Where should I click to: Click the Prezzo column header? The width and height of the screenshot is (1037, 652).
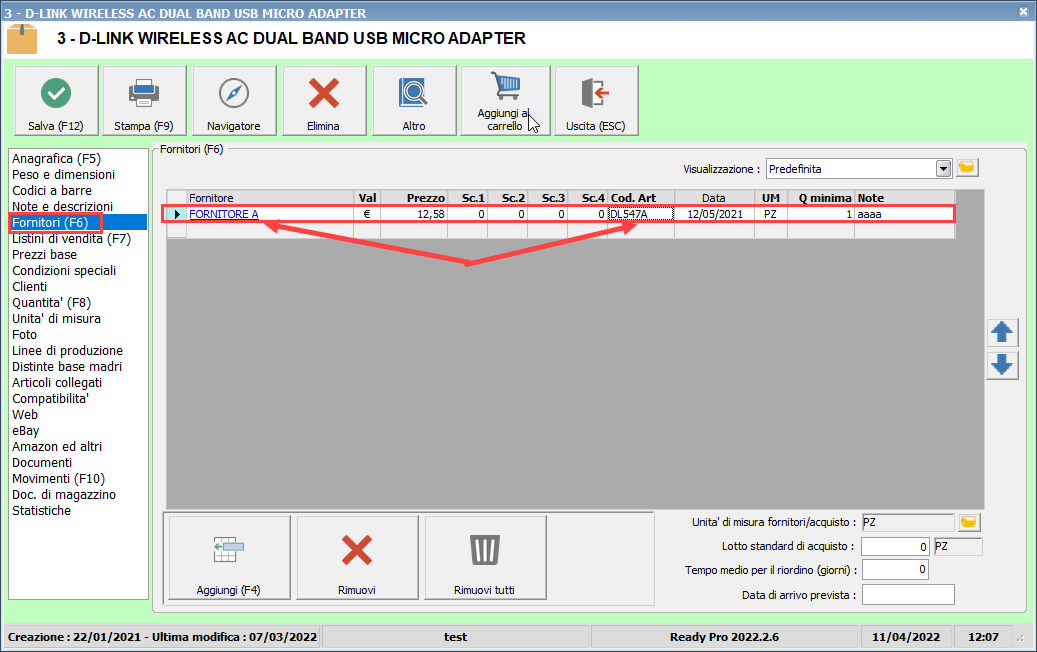pos(413,198)
